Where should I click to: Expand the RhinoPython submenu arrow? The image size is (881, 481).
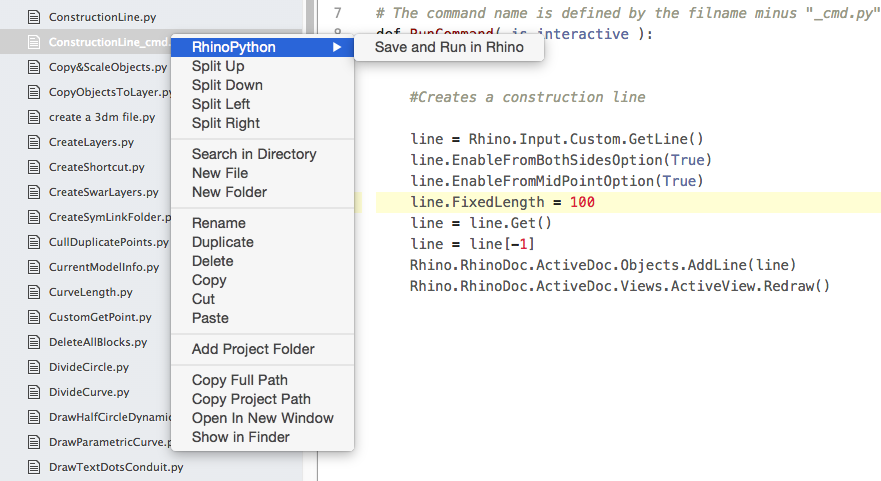(x=337, y=47)
